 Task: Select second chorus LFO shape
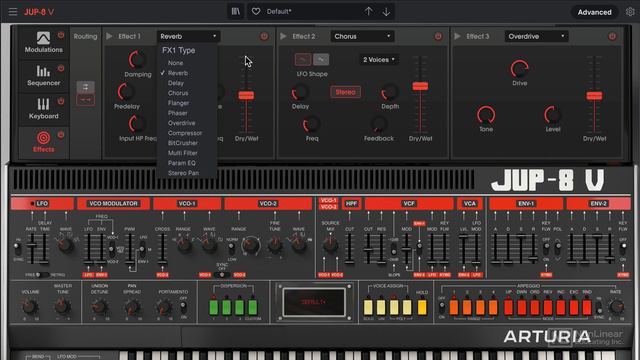click(x=321, y=60)
